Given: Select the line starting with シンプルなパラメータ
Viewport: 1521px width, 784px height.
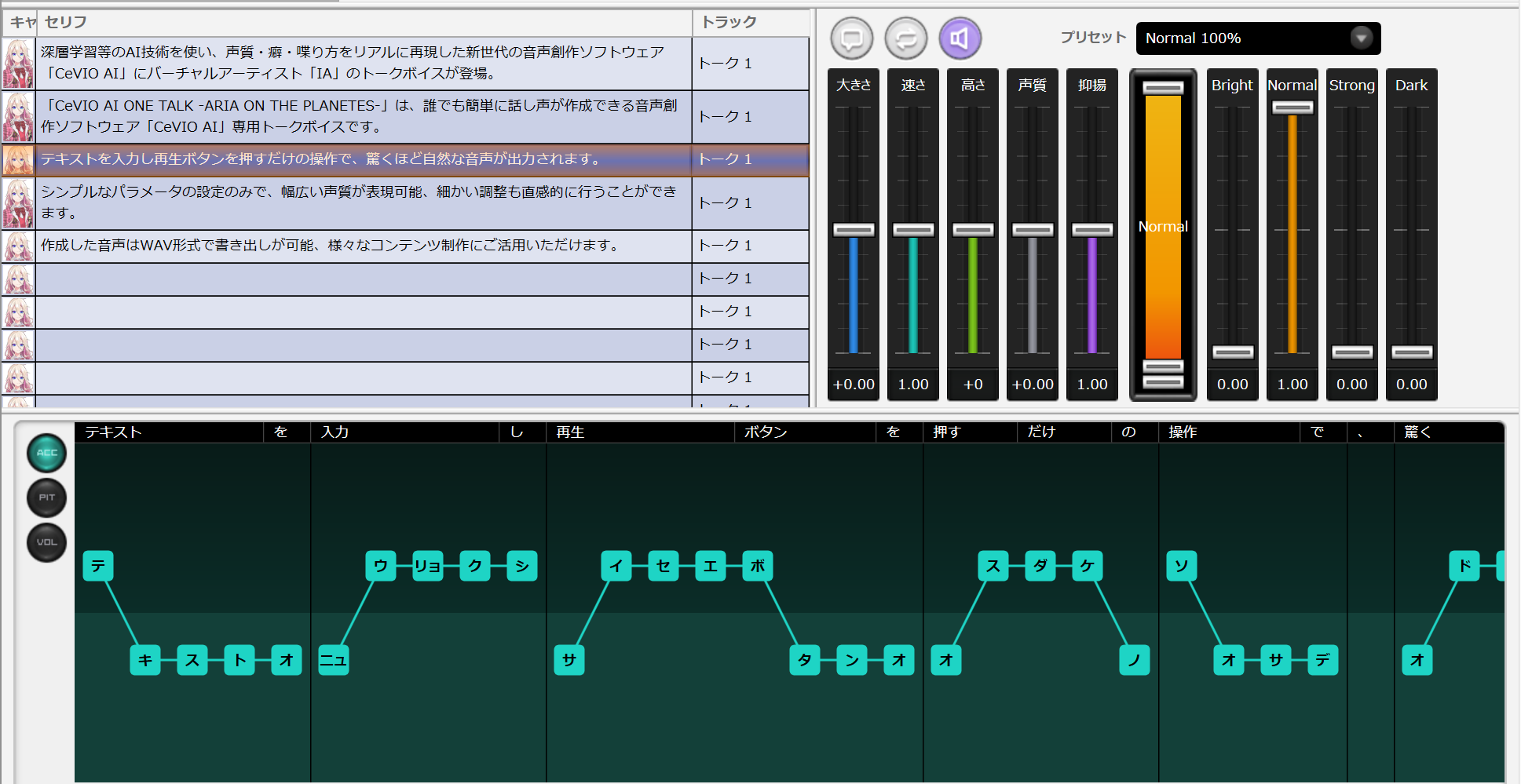Looking at the screenshot, I should [364, 203].
